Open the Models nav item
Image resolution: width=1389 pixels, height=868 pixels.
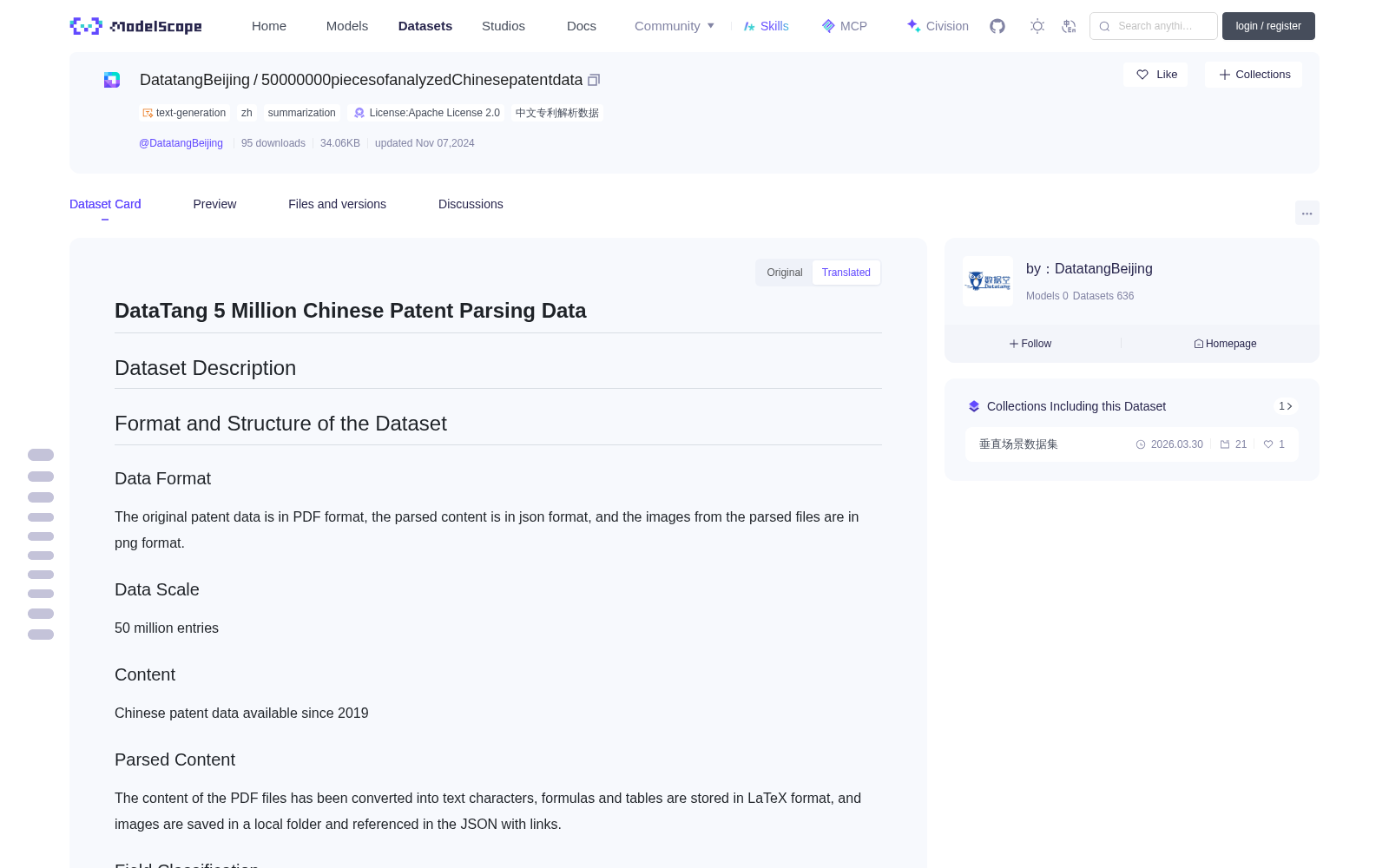point(347,26)
